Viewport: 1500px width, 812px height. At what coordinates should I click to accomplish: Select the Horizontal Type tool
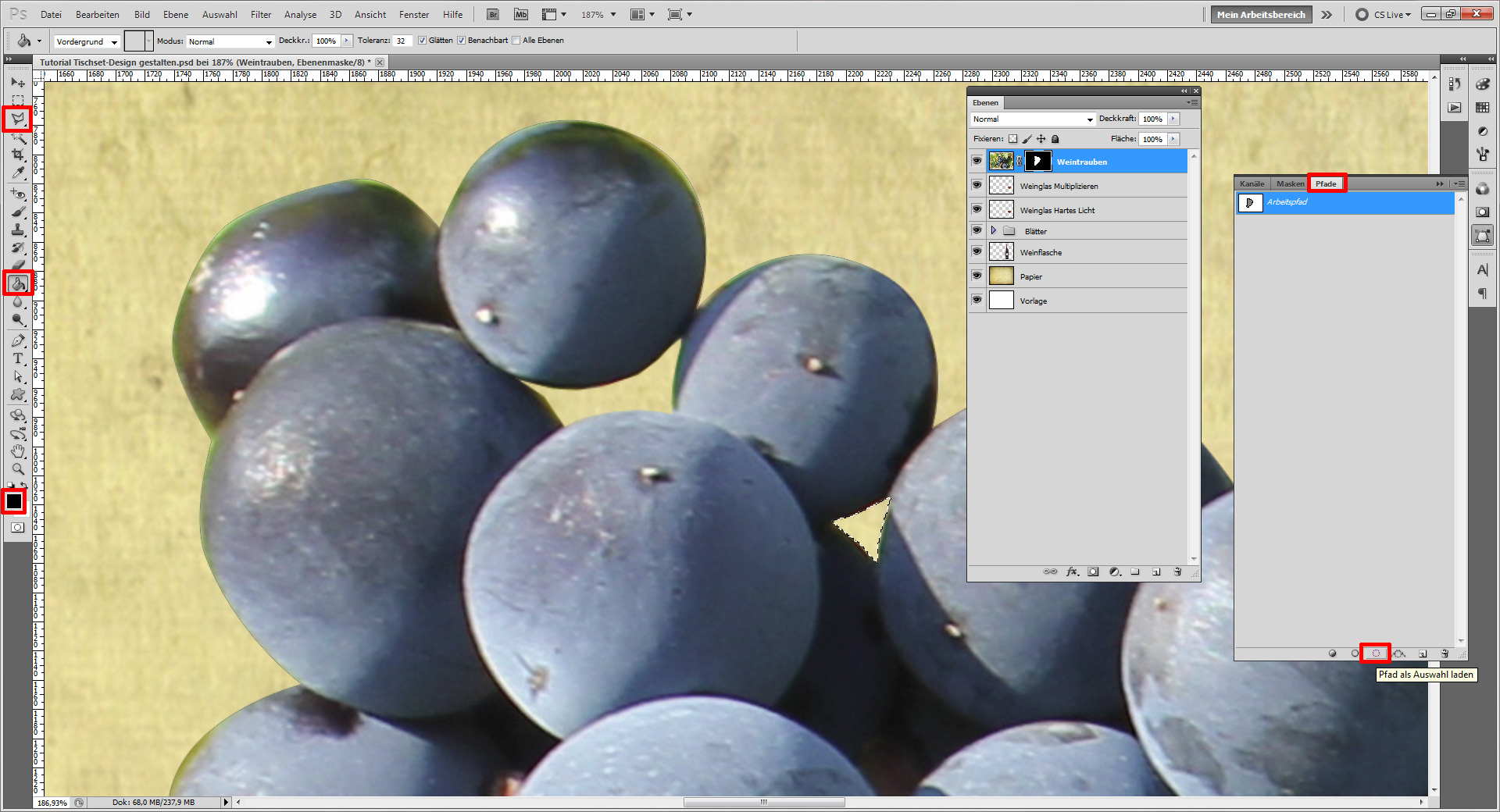pos(17,358)
